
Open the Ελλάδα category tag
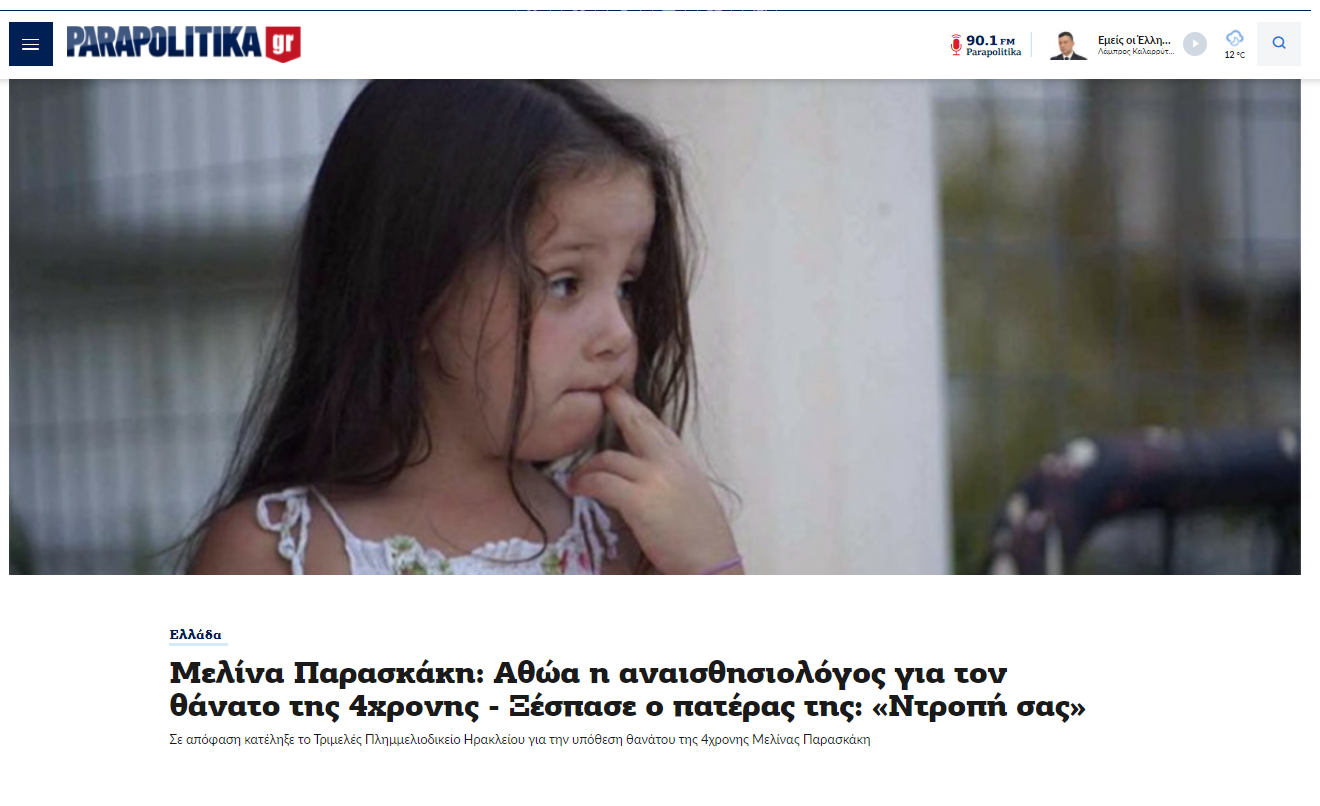click(x=196, y=635)
